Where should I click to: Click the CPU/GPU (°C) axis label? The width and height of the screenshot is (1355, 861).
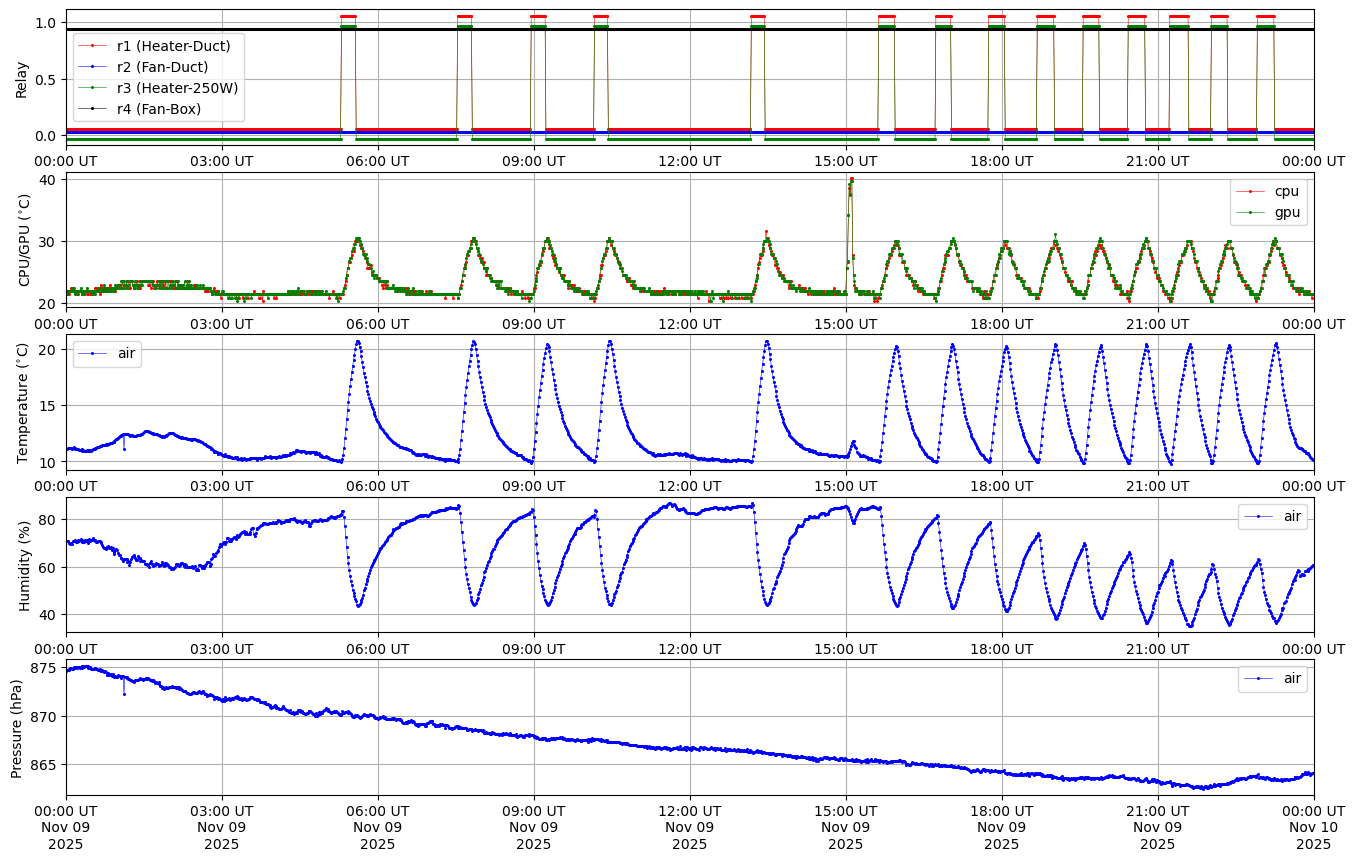25,240
